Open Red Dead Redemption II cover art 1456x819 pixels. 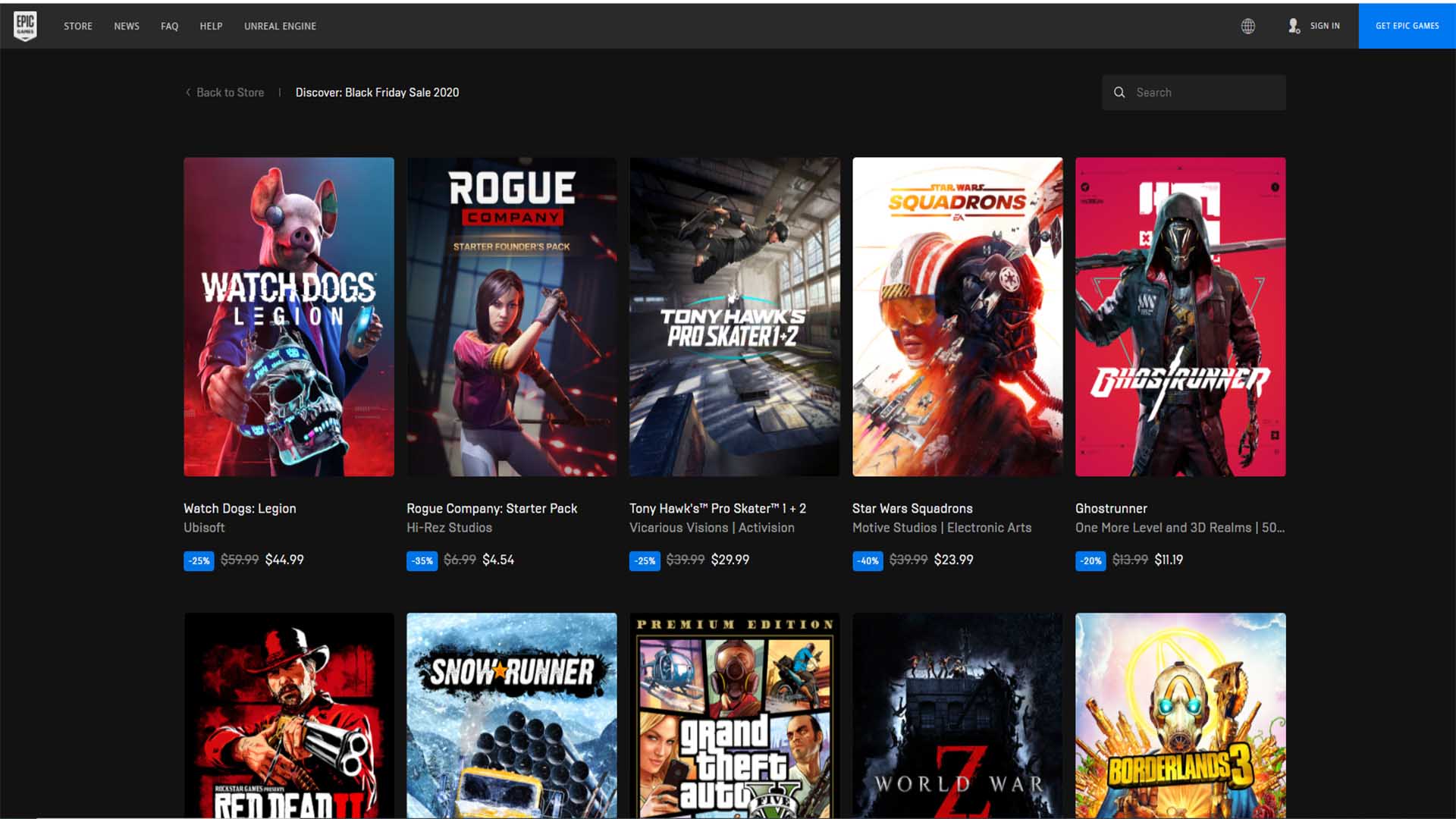click(289, 715)
